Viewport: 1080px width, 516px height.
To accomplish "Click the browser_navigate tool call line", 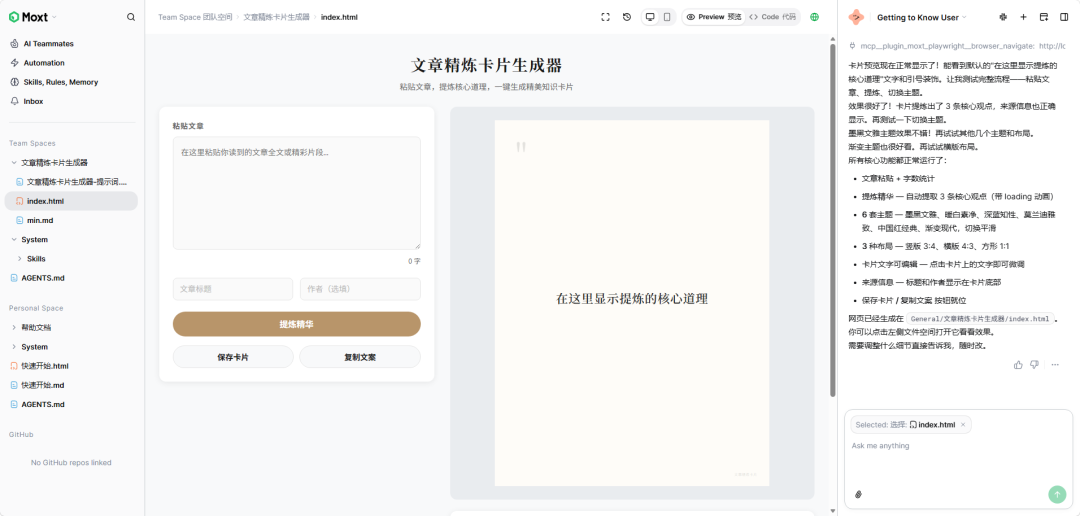I will coord(957,46).
